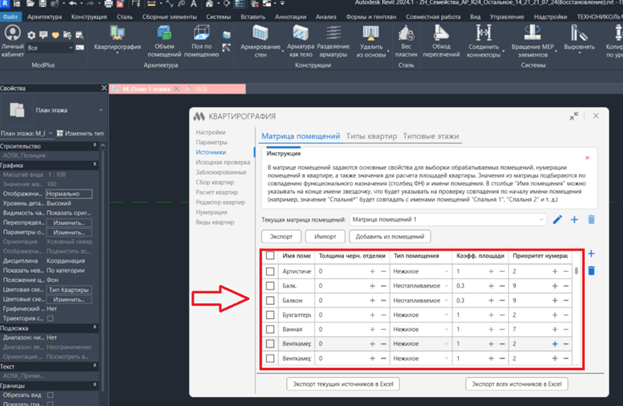Viewport: 623px width, 406px height.
Task: Increase Приоритет нумерации for Ванная row
Action: [x=555, y=329]
